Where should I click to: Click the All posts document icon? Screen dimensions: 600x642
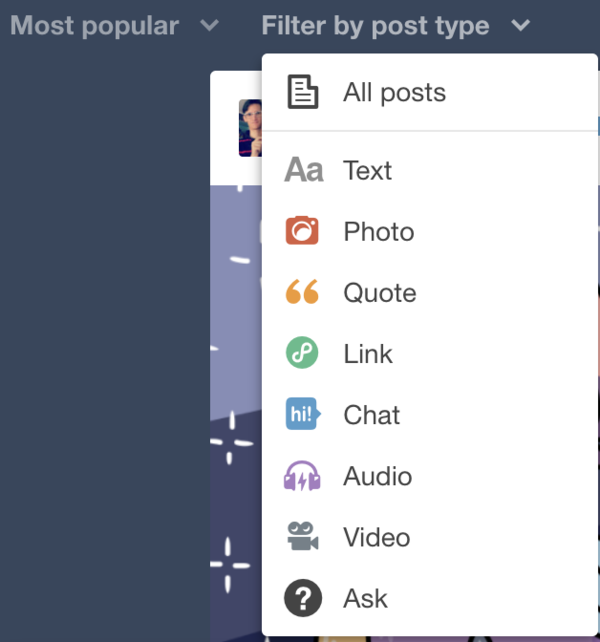click(303, 92)
